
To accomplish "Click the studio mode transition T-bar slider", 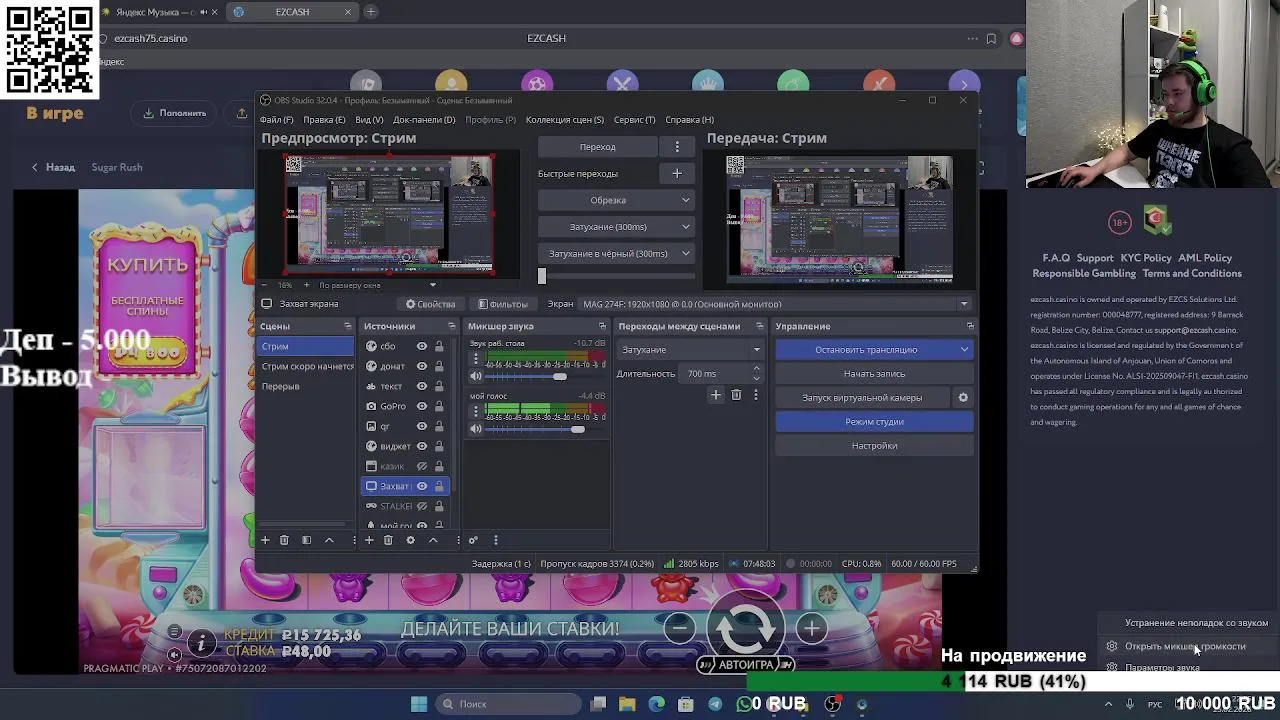I will [616, 277].
